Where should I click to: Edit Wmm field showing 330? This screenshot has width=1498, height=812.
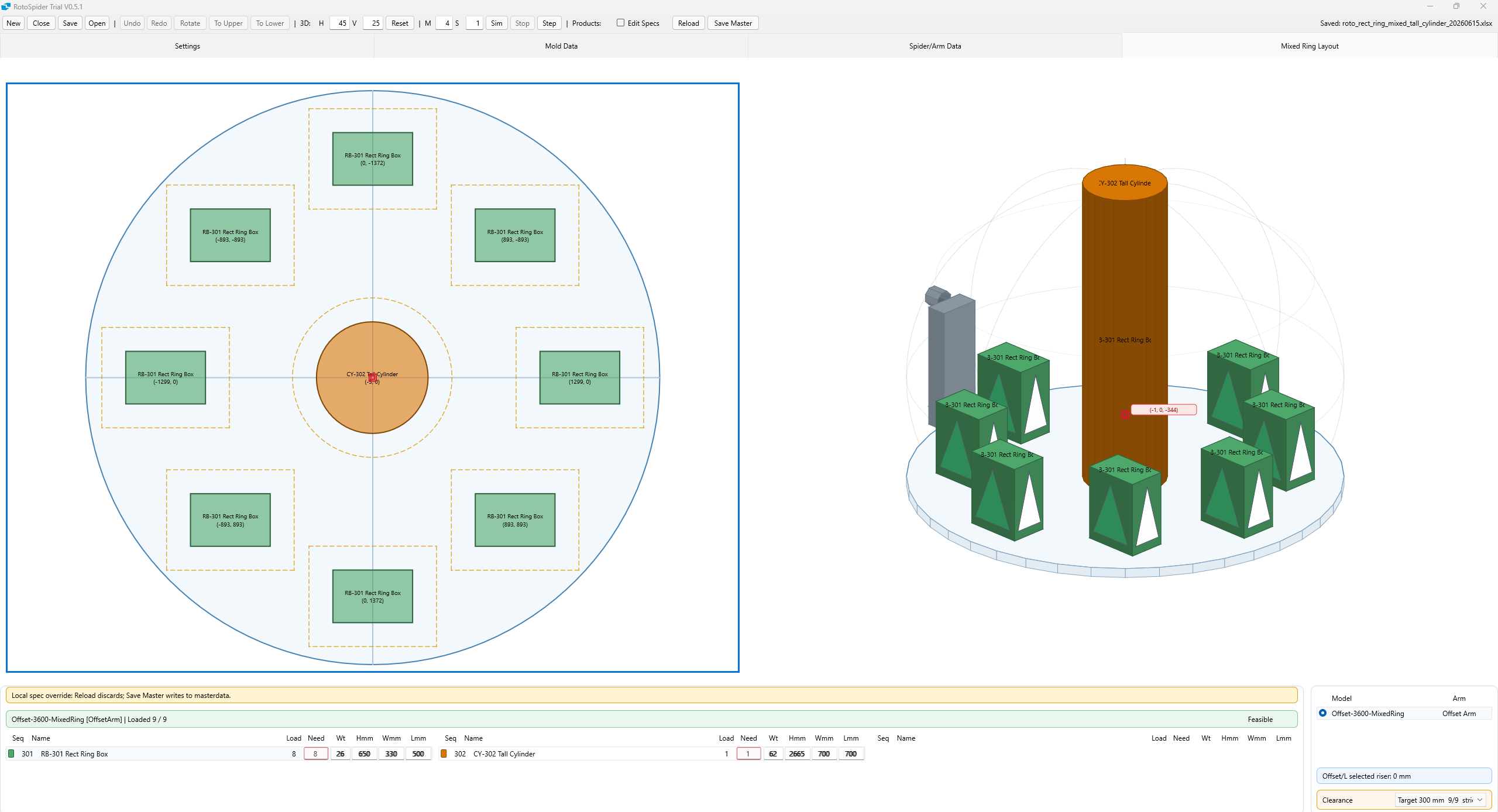click(x=391, y=753)
